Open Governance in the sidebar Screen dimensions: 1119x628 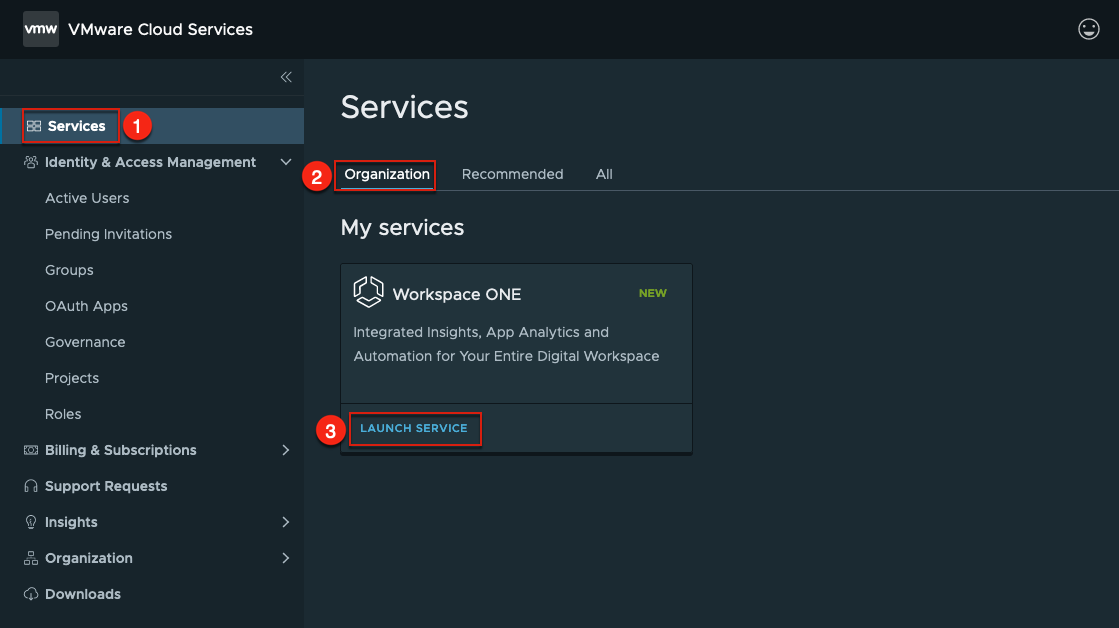[85, 343]
